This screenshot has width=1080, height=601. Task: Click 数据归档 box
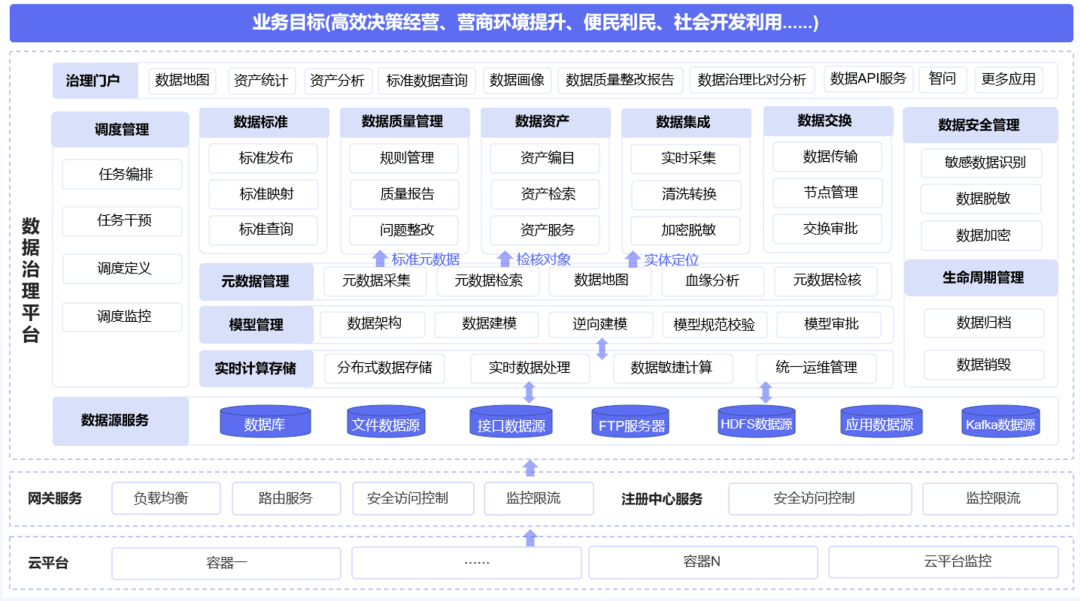[984, 323]
